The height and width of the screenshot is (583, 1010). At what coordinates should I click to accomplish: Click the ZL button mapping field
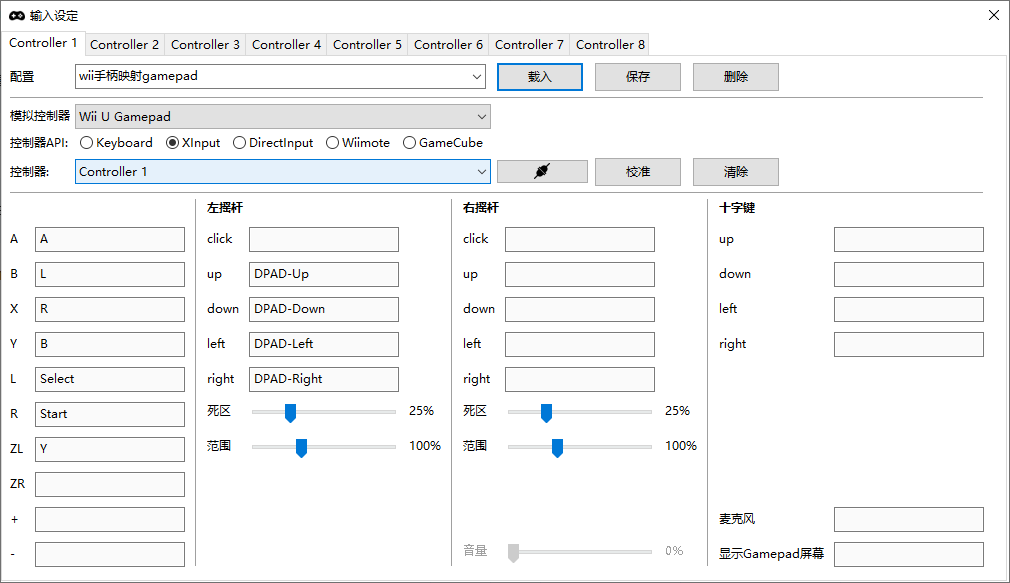tap(110, 449)
